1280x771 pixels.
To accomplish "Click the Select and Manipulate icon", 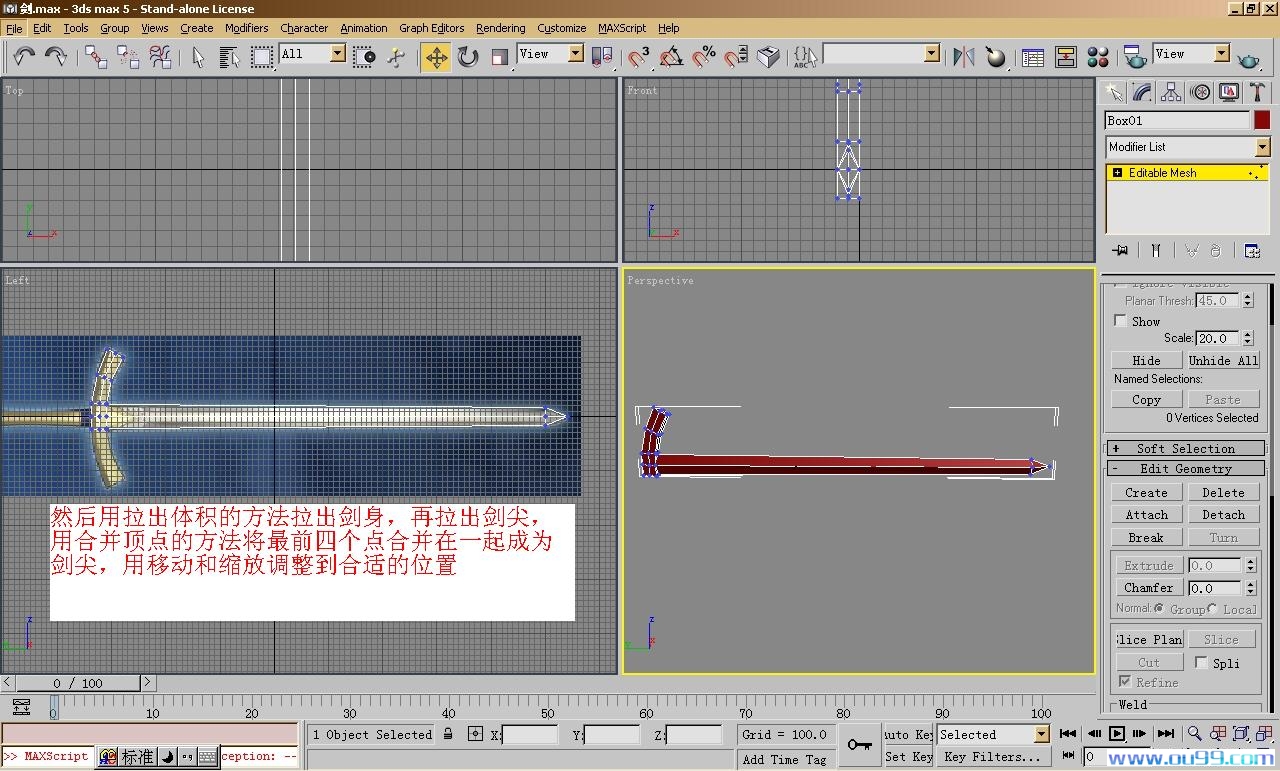I will (x=396, y=57).
